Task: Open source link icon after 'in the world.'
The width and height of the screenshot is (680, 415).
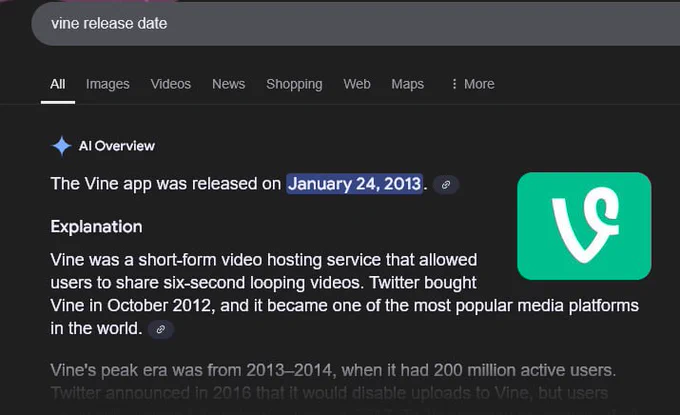Action: 160,329
